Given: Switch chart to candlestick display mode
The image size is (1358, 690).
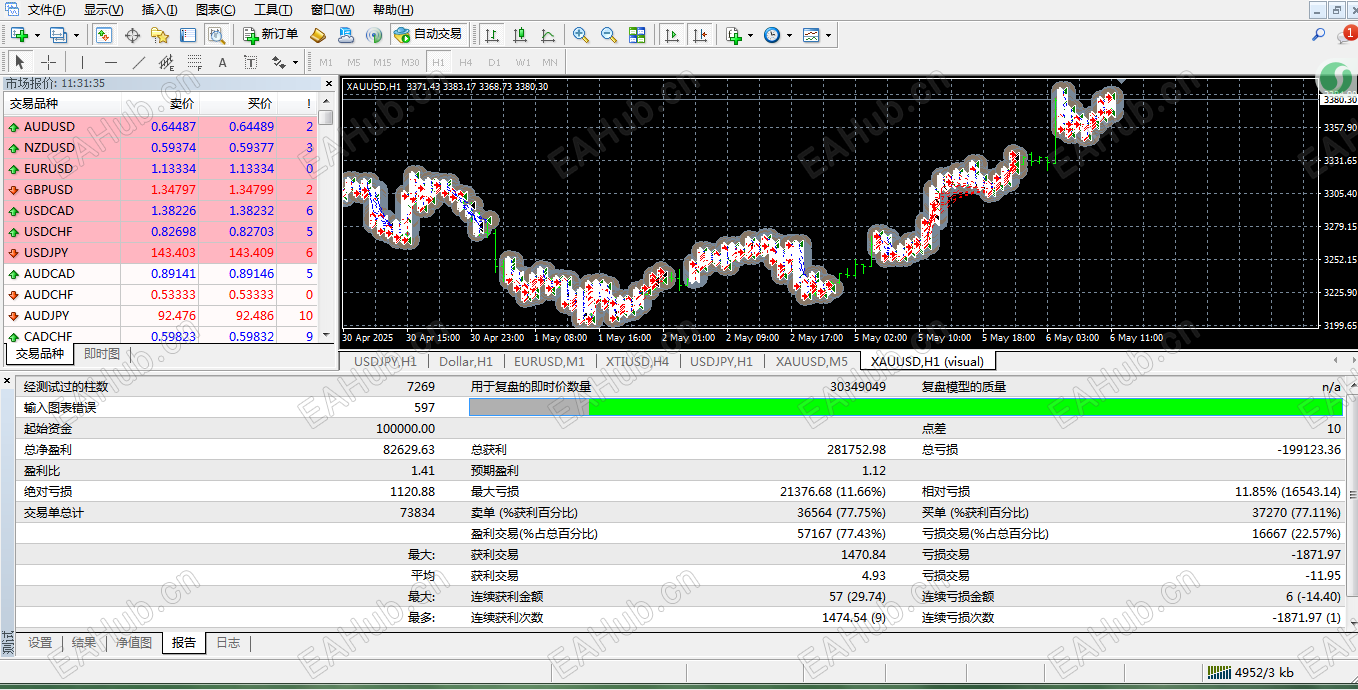Looking at the screenshot, I should point(520,35).
